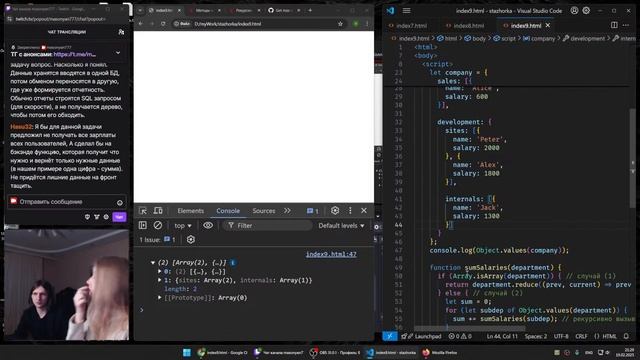
Task: Switch to OBS in the Windows taskbar
Action: [334, 352]
